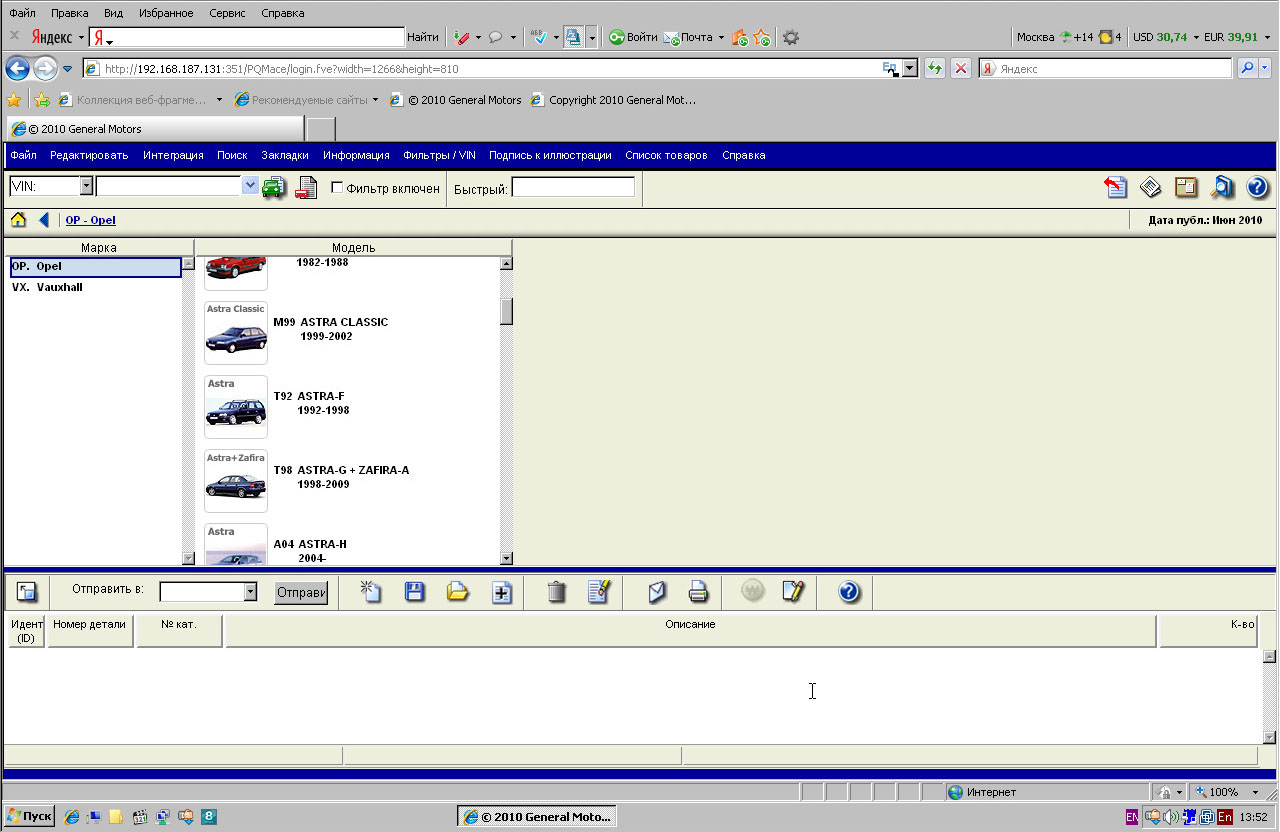The width and height of the screenshot is (1280, 832).
Task: Go back using the blue left arrow
Action: coord(44,220)
